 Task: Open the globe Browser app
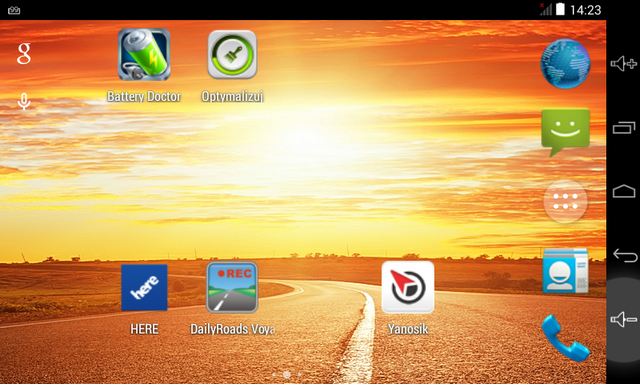click(565, 64)
